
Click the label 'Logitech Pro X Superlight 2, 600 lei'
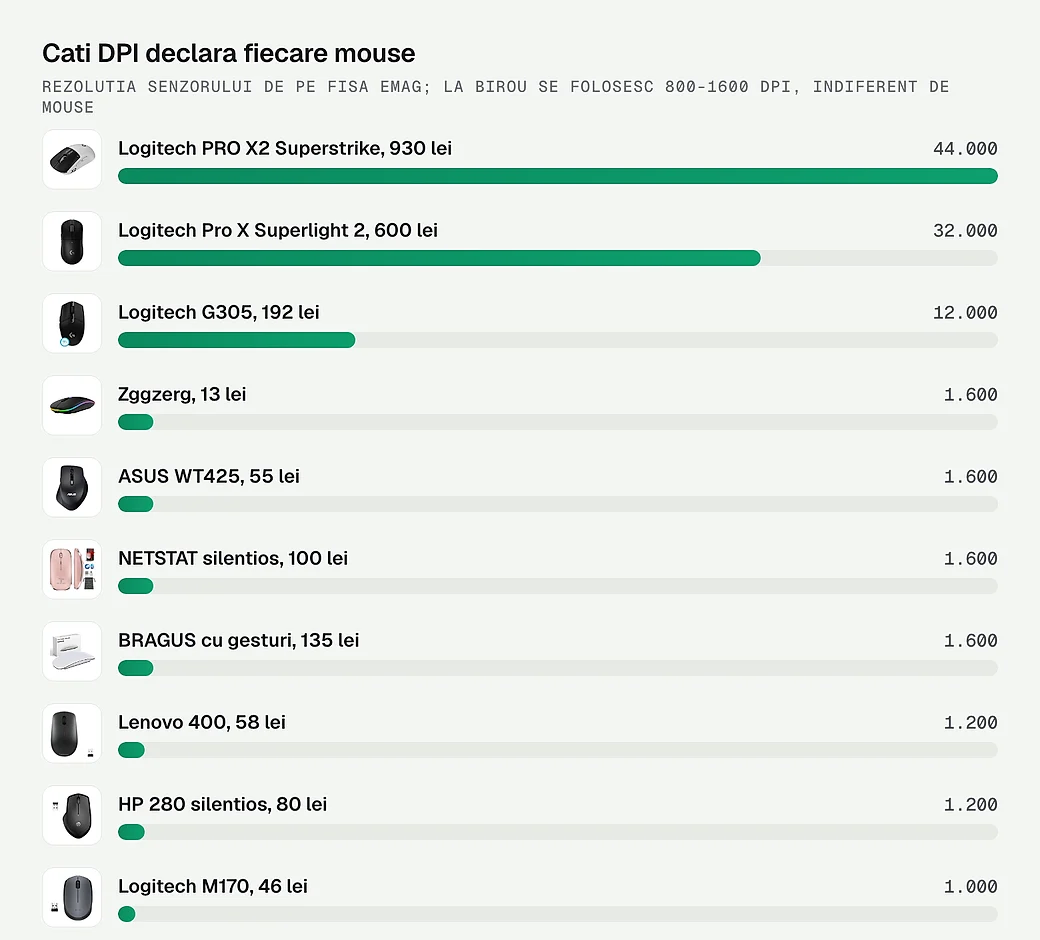278,230
